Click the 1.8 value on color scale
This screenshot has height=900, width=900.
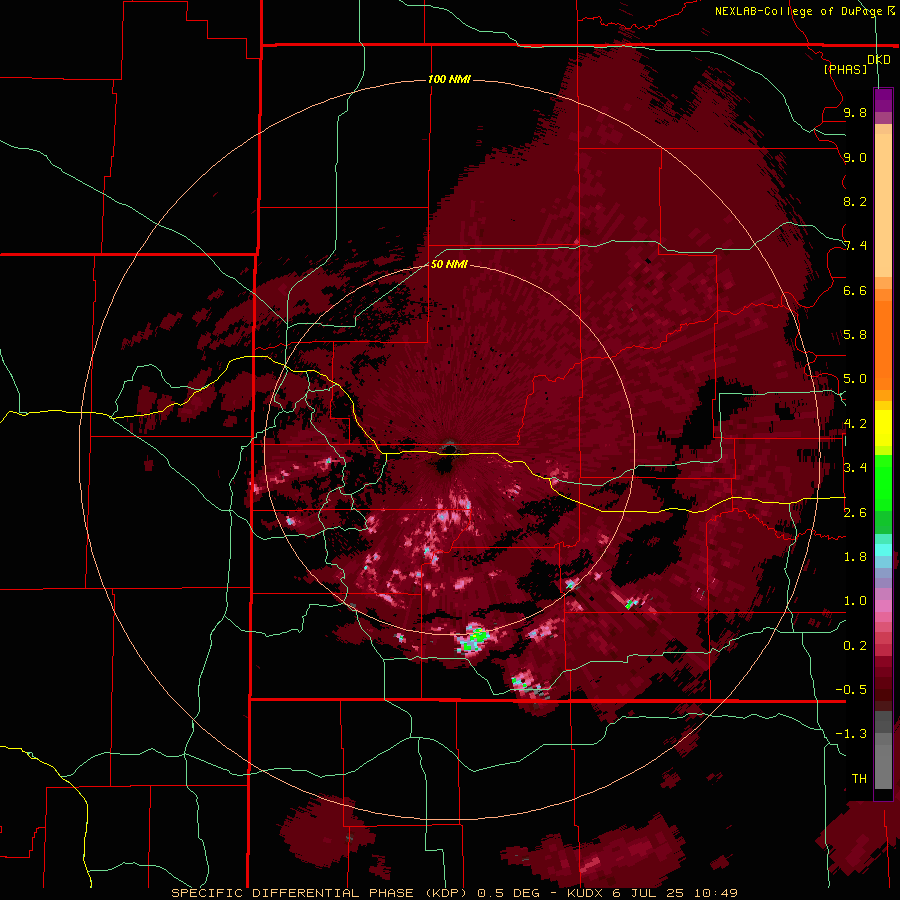coord(855,557)
